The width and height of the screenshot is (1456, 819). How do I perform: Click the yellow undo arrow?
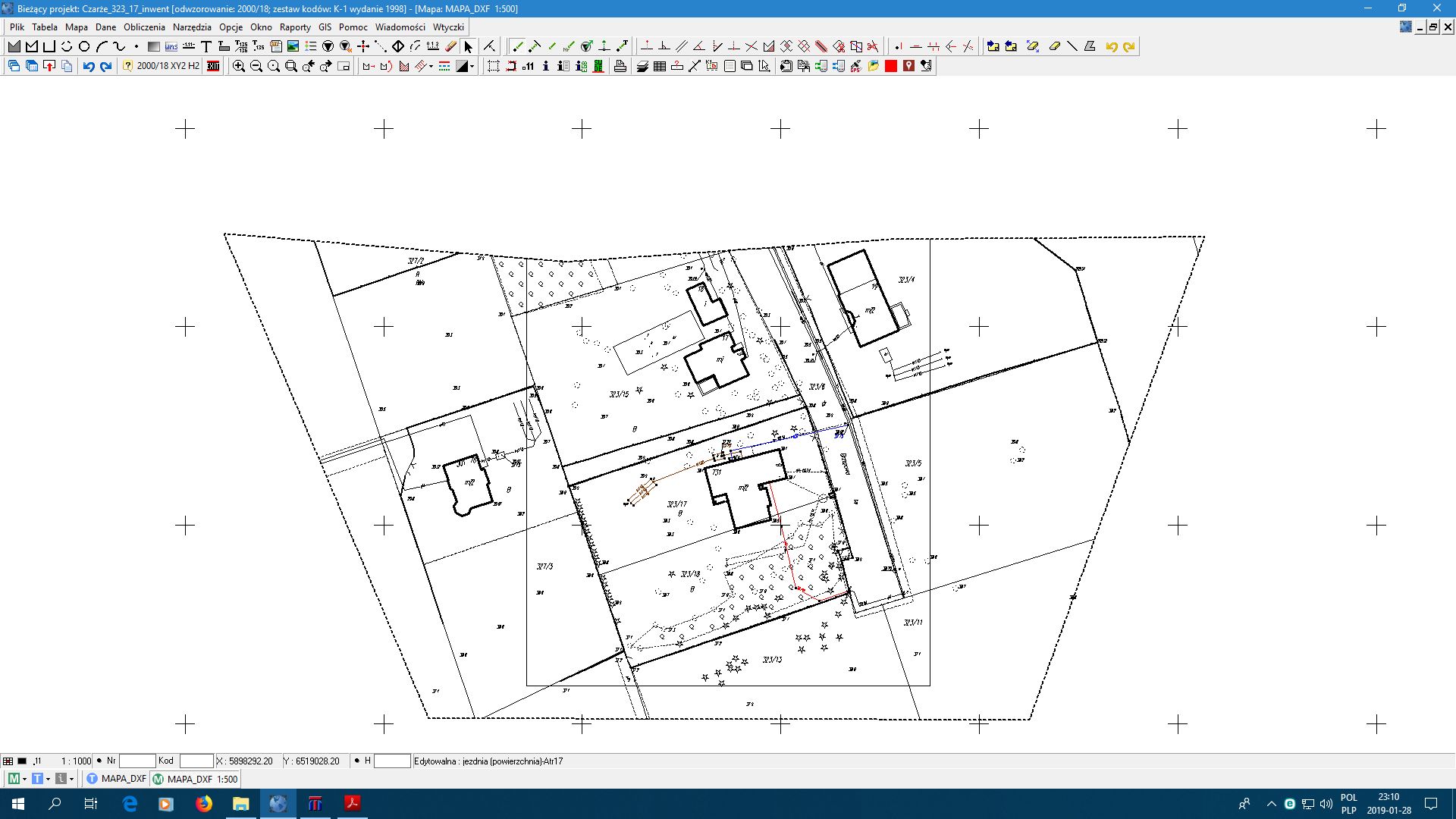coord(1111,46)
